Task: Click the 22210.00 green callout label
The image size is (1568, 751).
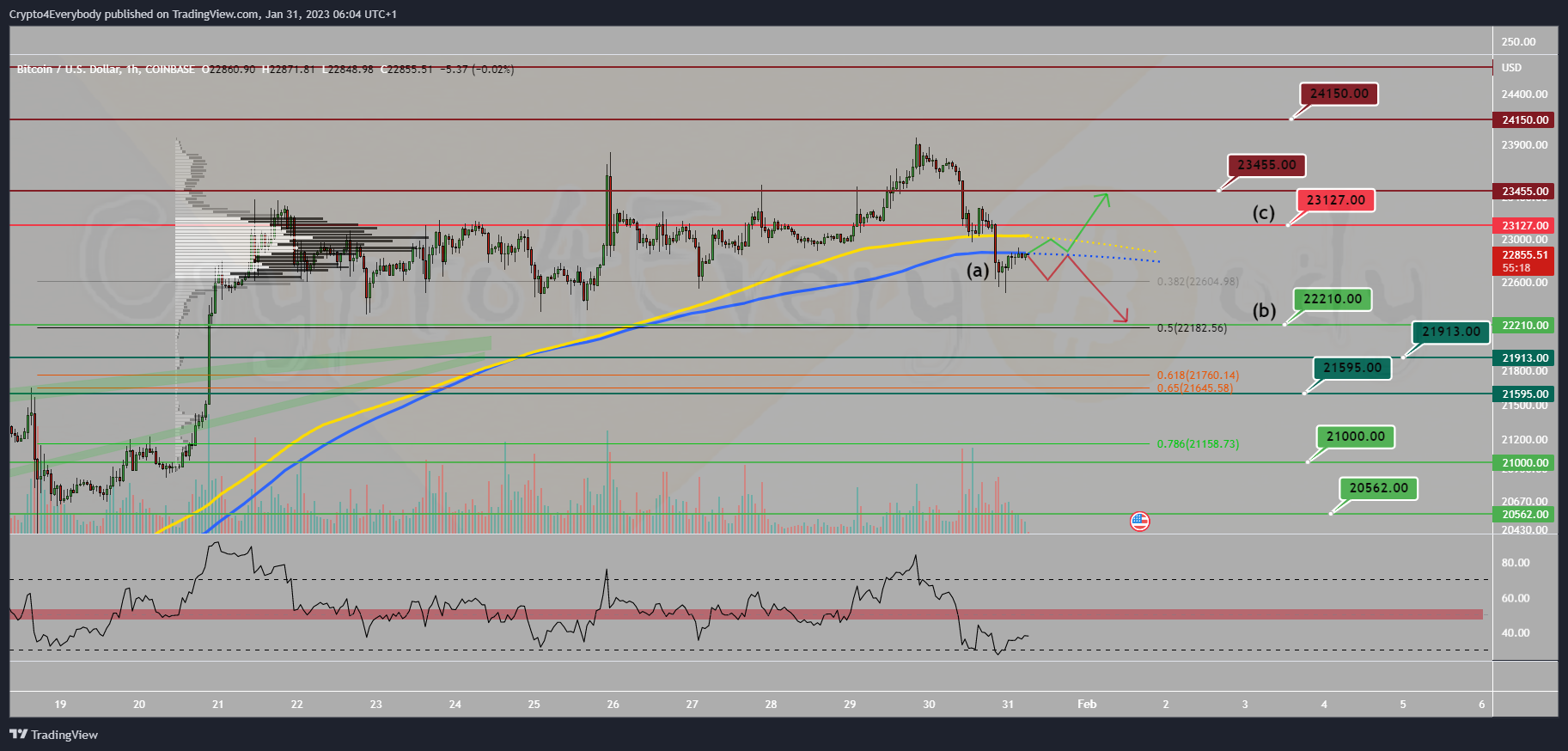Action: coord(1332,299)
